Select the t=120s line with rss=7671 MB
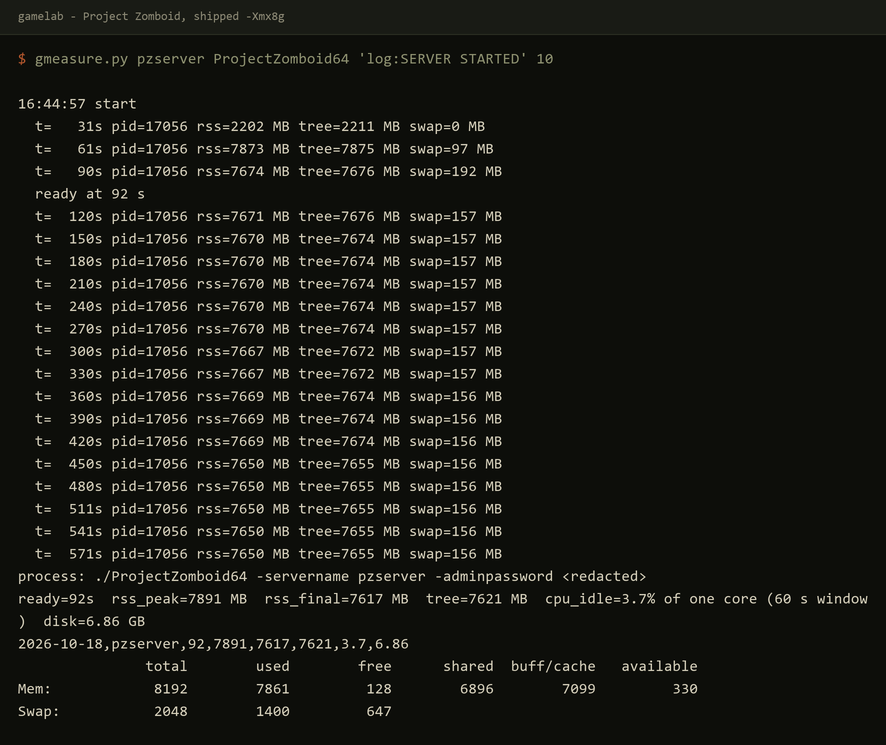Screen dimensions: 886x745 point(268,216)
